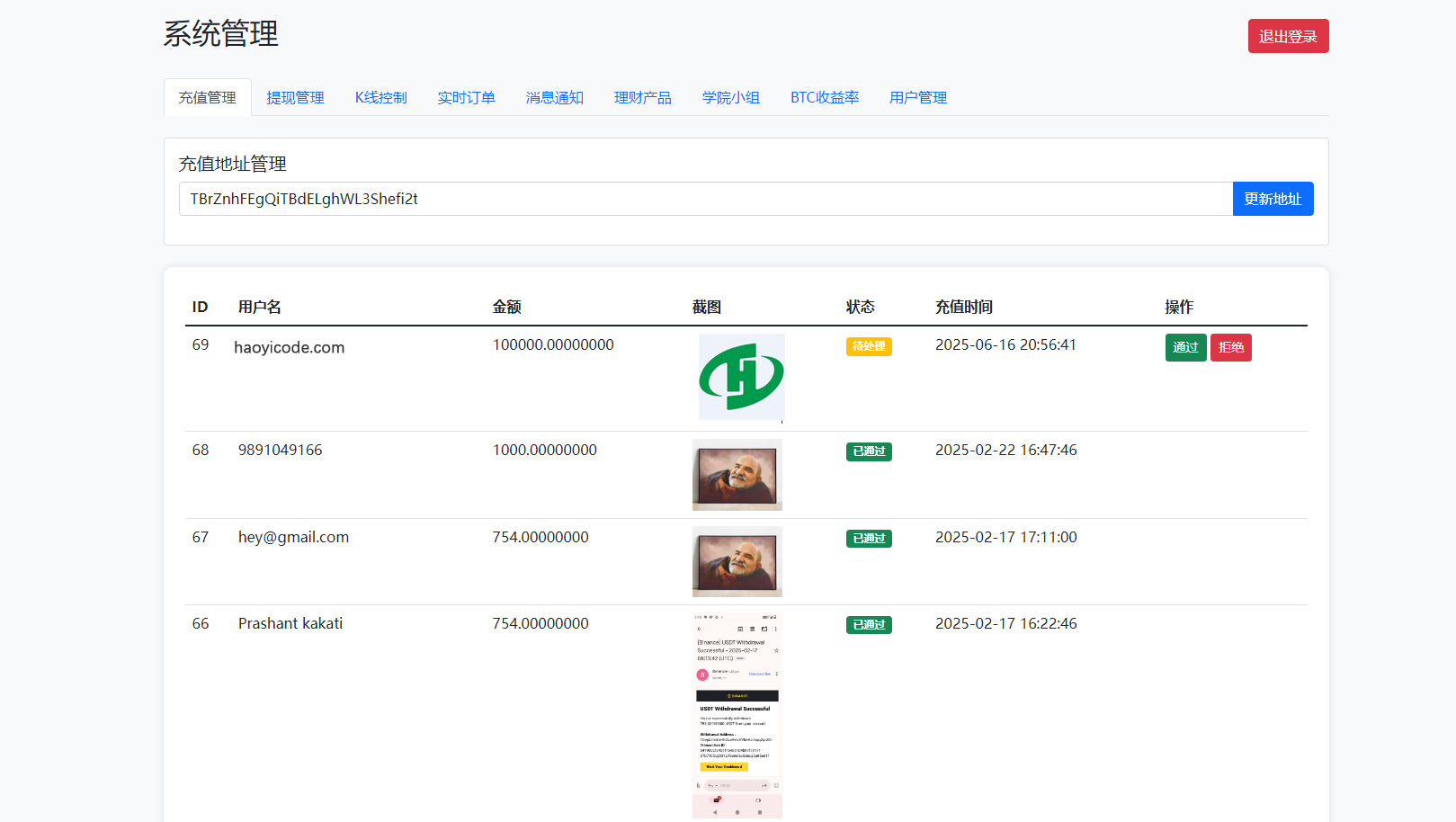Approve deposit 69 with the 通过 button
Viewport: 1456px width, 822px height.
[1185, 347]
